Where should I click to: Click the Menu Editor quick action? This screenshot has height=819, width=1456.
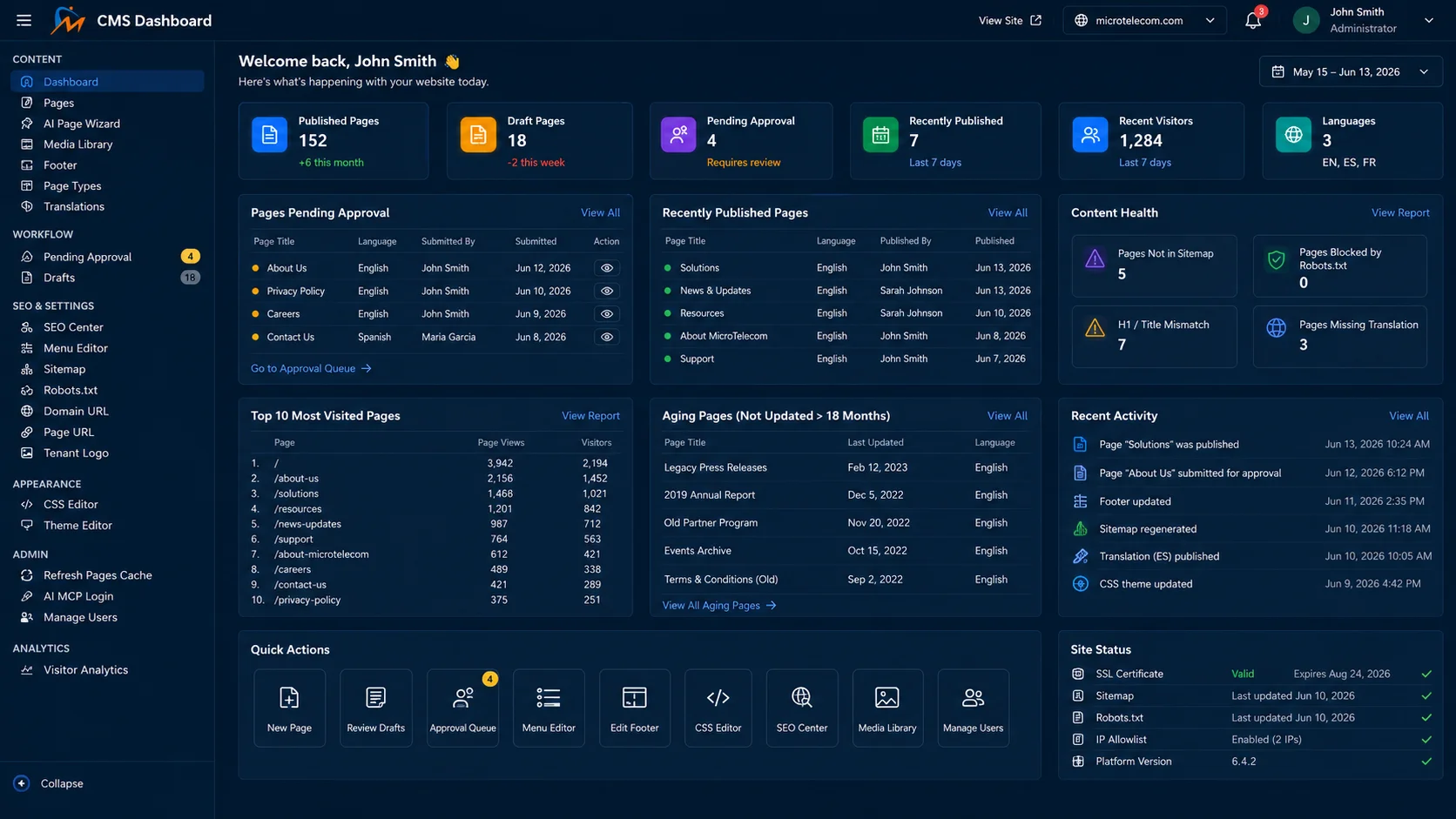[x=549, y=708]
